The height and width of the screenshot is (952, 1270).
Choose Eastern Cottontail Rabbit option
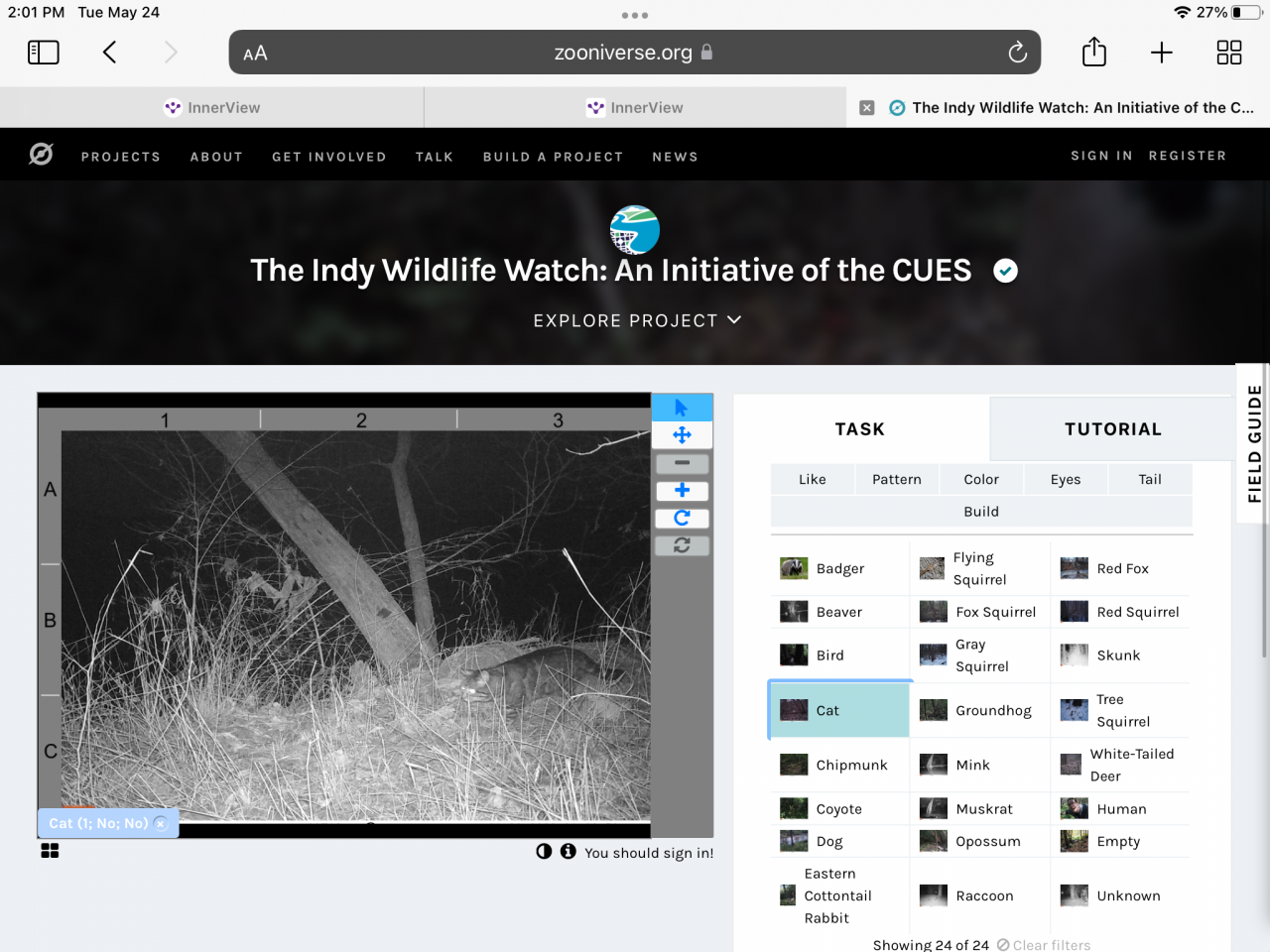tap(839, 895)
